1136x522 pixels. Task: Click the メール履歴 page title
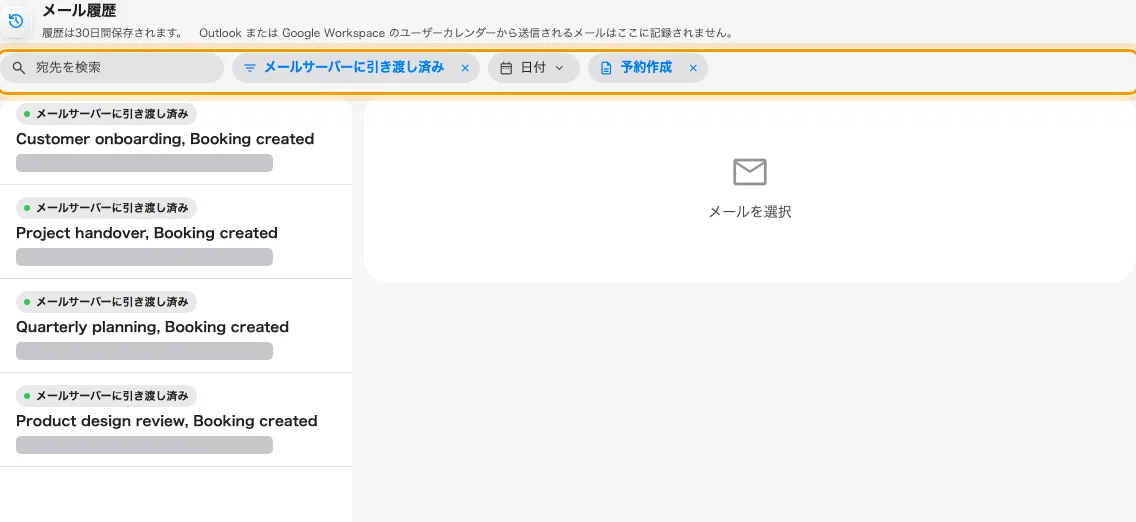pos(80,11)
